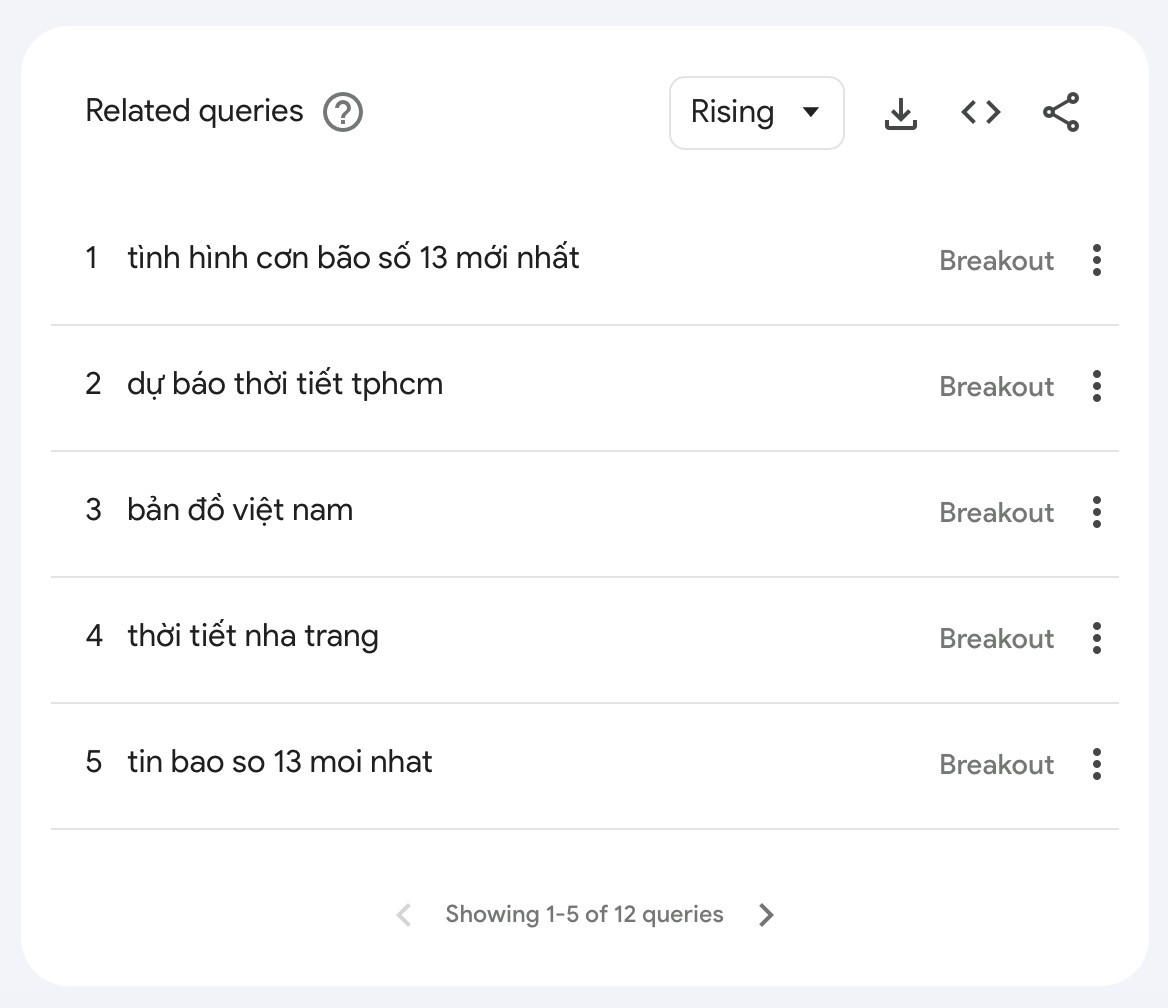Open the Rising sort dropdown
Viewport: 1168px width, 1008px height.
click(756, 112)
